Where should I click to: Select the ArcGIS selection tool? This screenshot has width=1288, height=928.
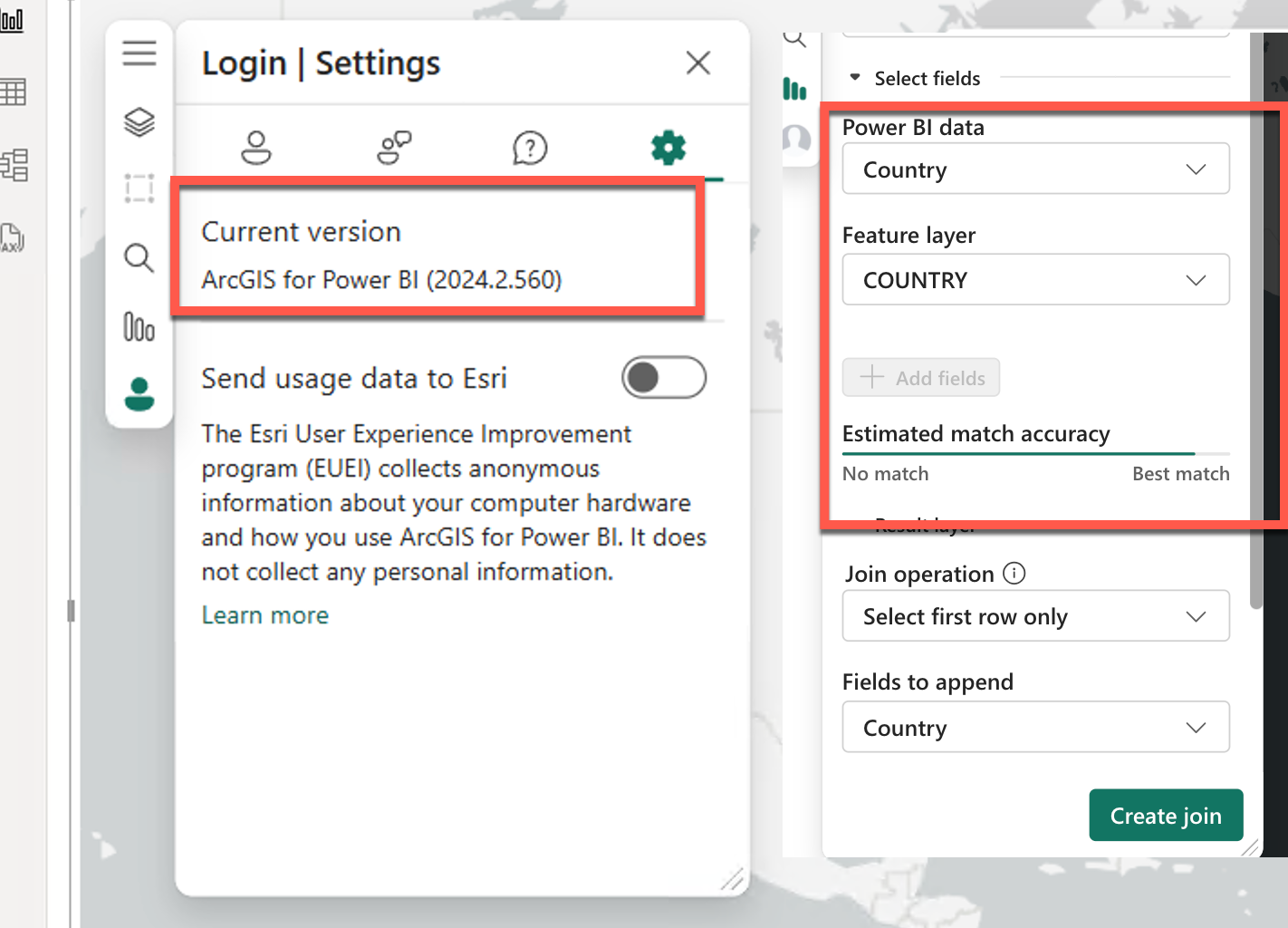[x=139, y=188]
